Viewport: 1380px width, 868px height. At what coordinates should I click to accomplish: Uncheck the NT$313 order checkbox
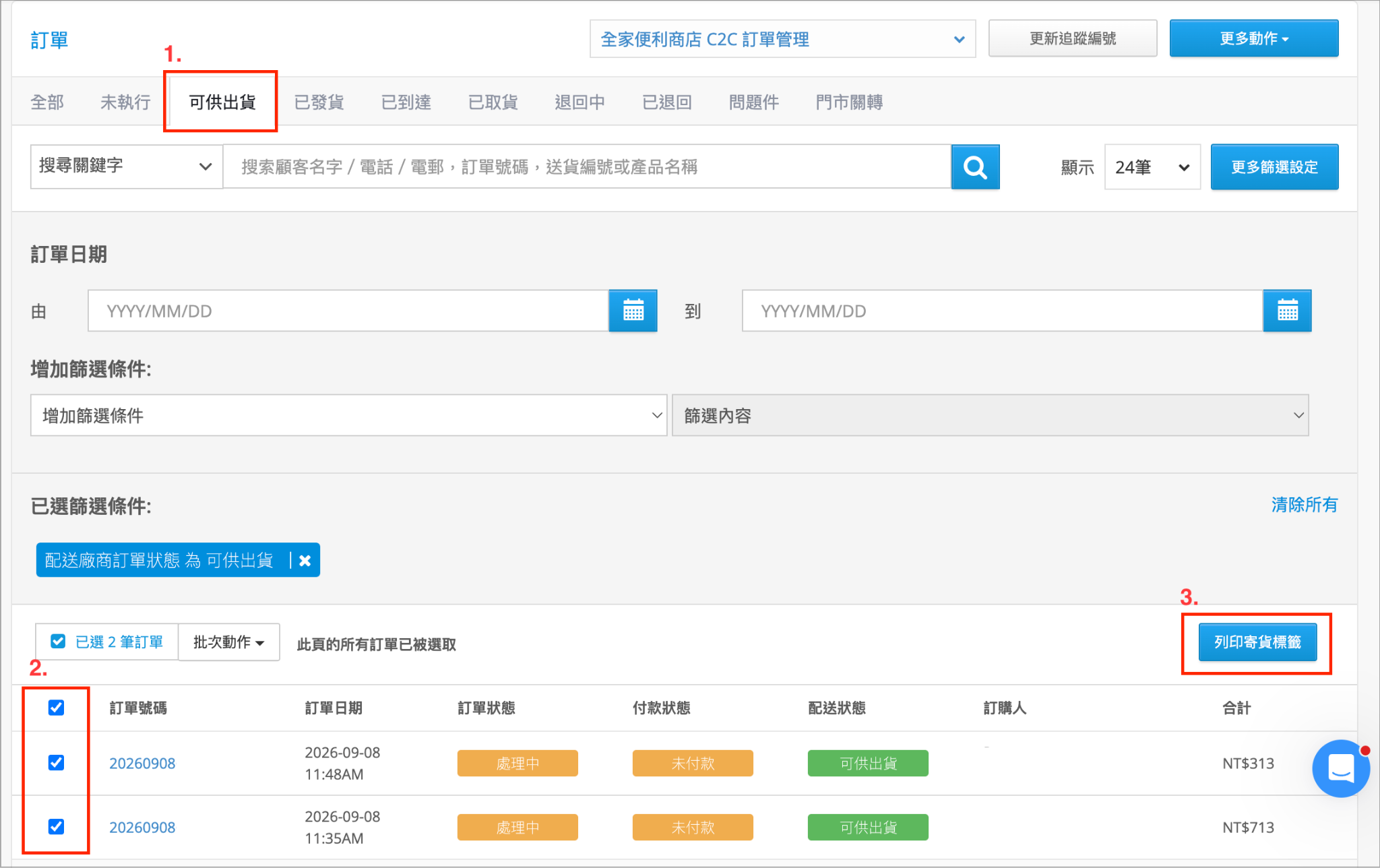pyautogui.click(x=57, y=763)
